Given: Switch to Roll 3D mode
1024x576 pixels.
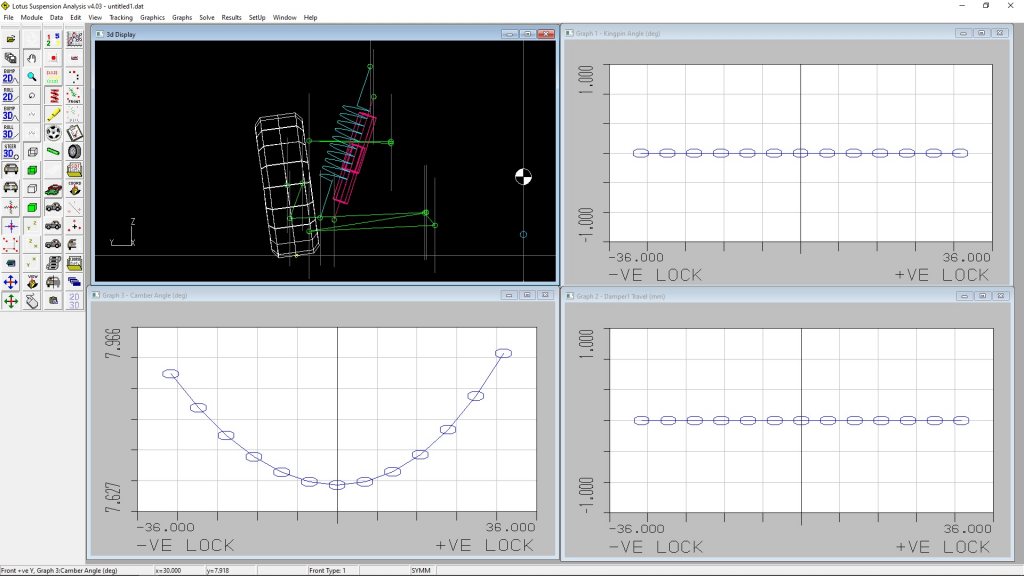Looking at the screenshot, I should pos(10,133).
